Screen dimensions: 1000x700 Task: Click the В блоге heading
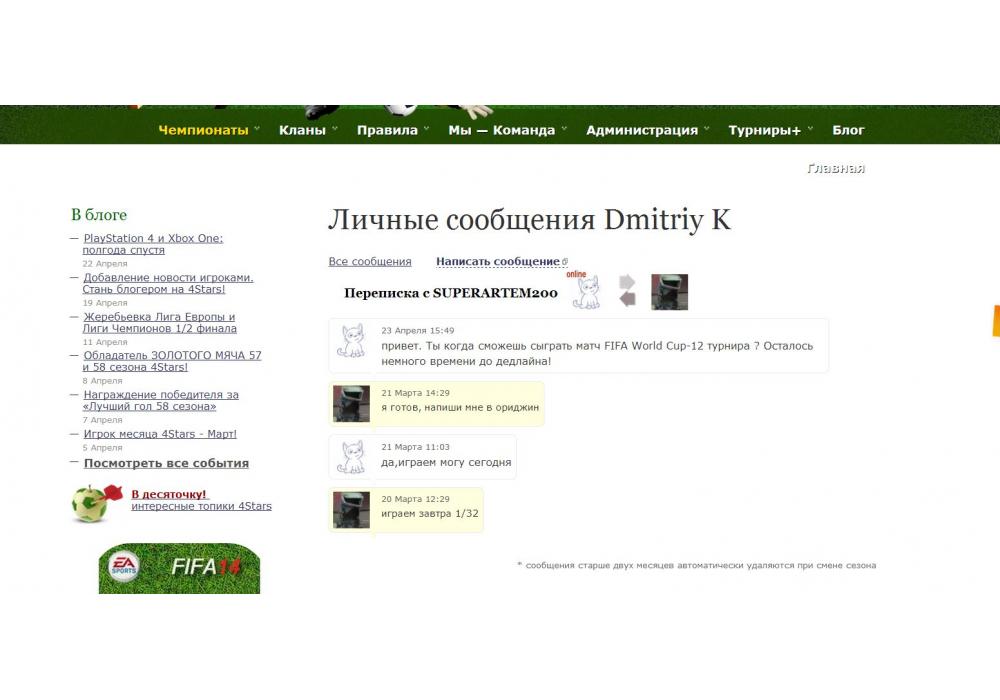tap(99, 215)
